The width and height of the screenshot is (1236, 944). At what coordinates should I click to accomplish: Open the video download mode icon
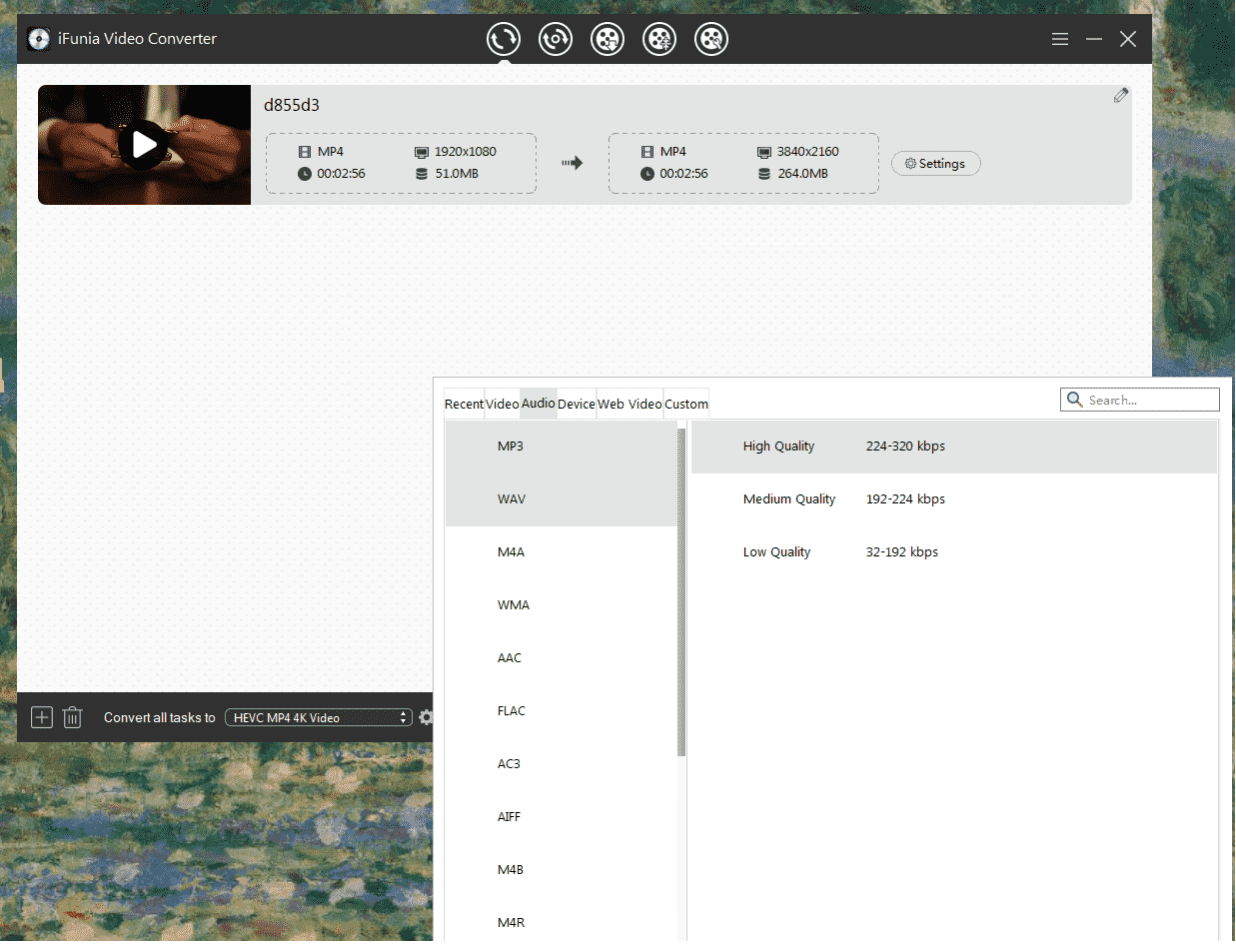(607, 39)
